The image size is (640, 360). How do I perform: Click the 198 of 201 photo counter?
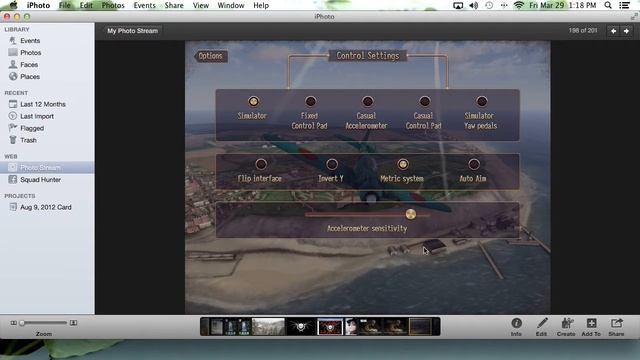point(583,31)
